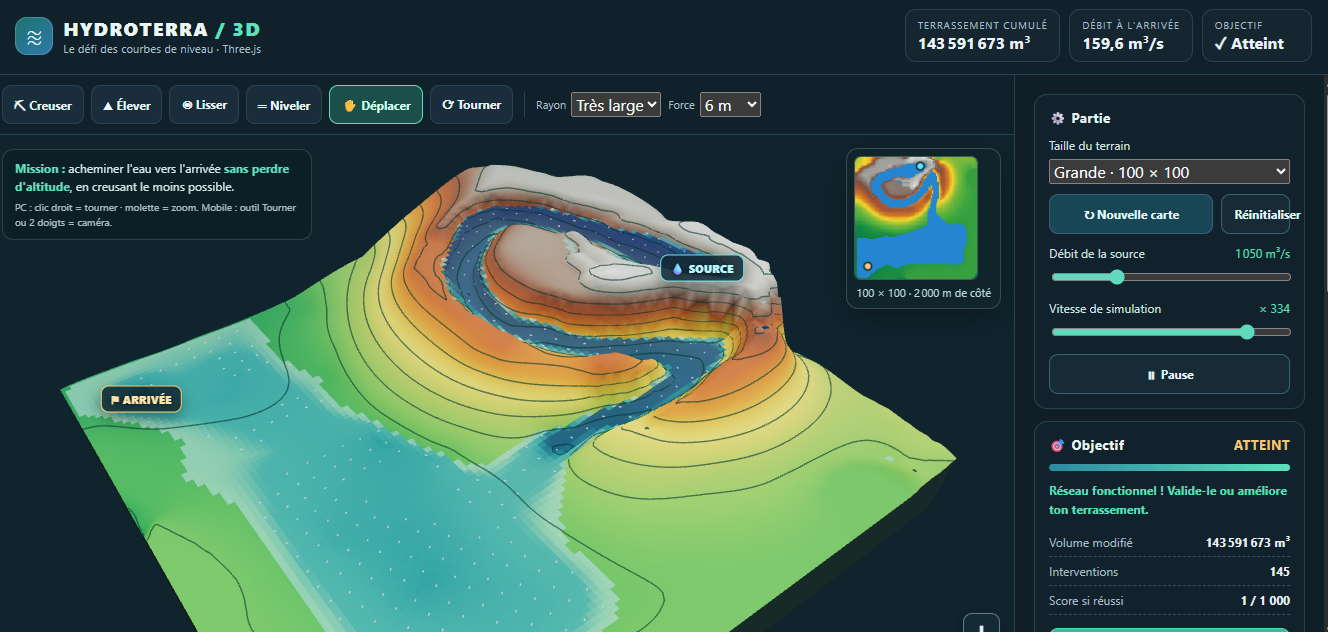Click the terrain minimap thumbnail
1328x632 pixels.
(x=915, y=217)
